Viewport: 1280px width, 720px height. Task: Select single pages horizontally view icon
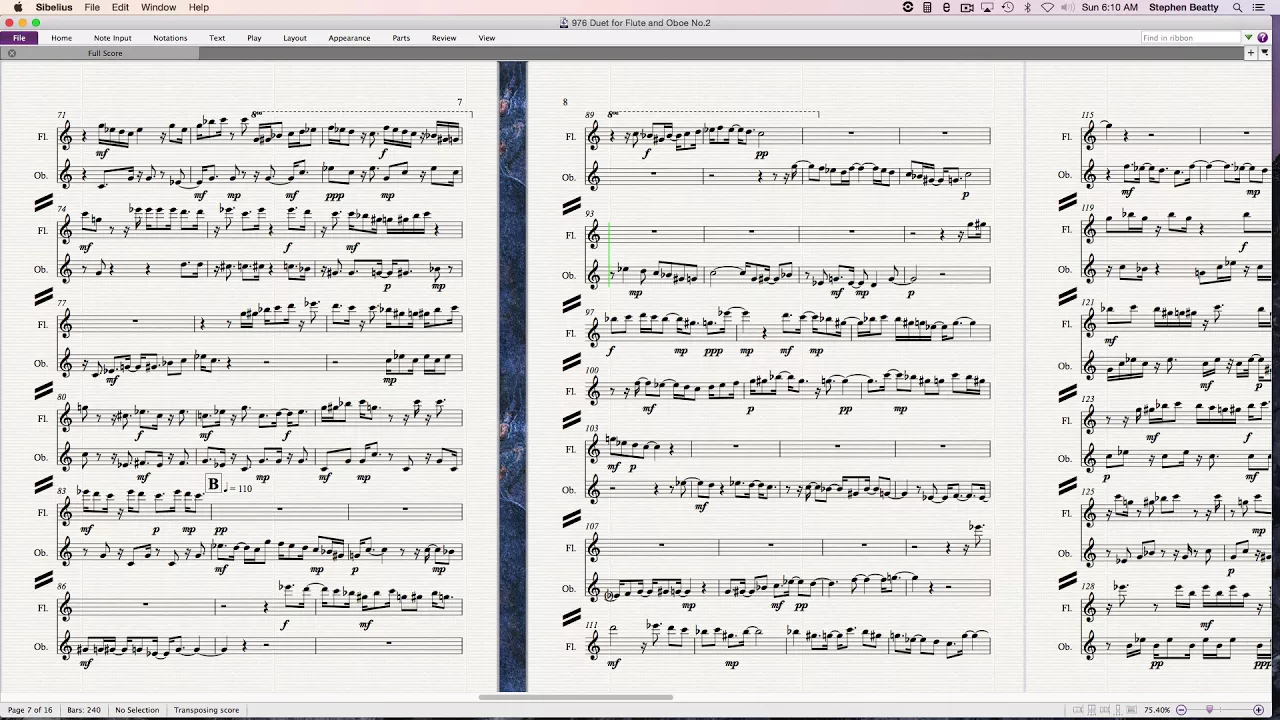point(1105,710)
